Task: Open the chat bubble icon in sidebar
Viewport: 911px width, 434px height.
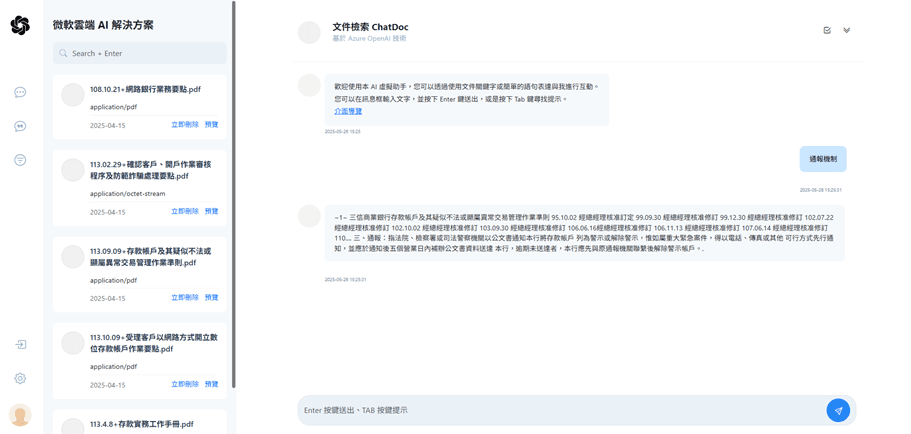Action: 20,92
